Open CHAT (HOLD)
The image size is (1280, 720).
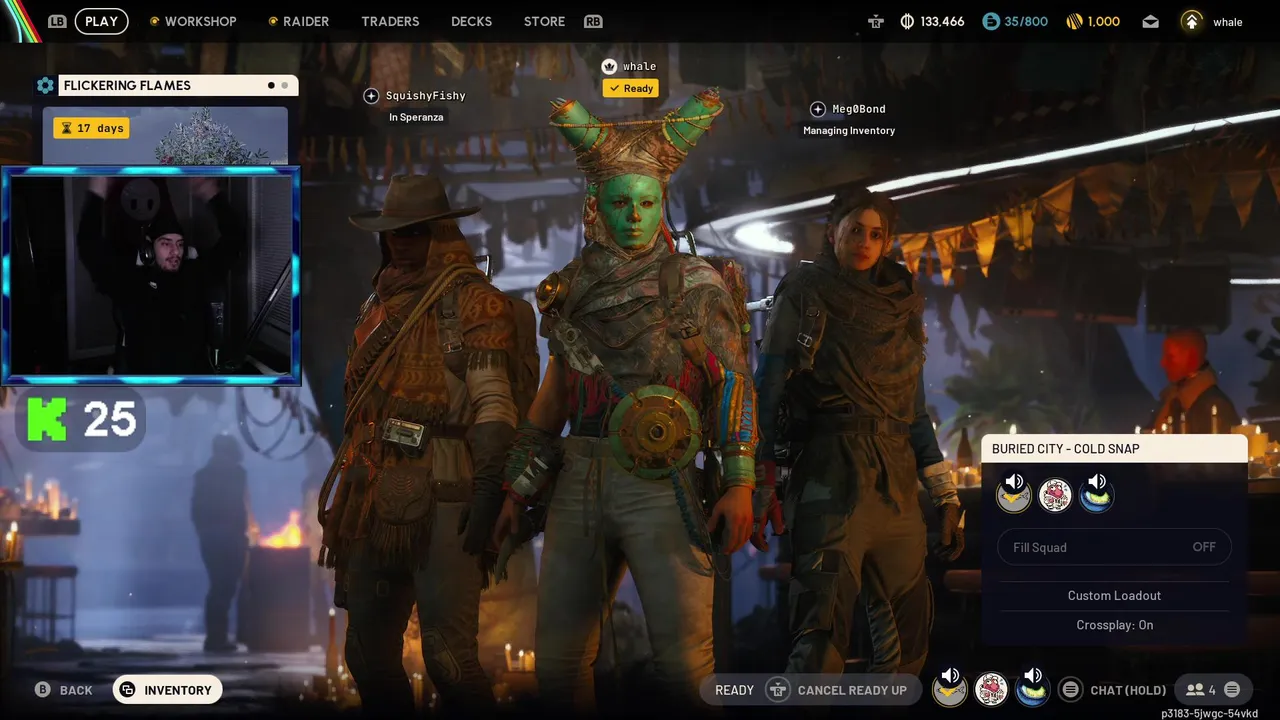point(1128,690)
